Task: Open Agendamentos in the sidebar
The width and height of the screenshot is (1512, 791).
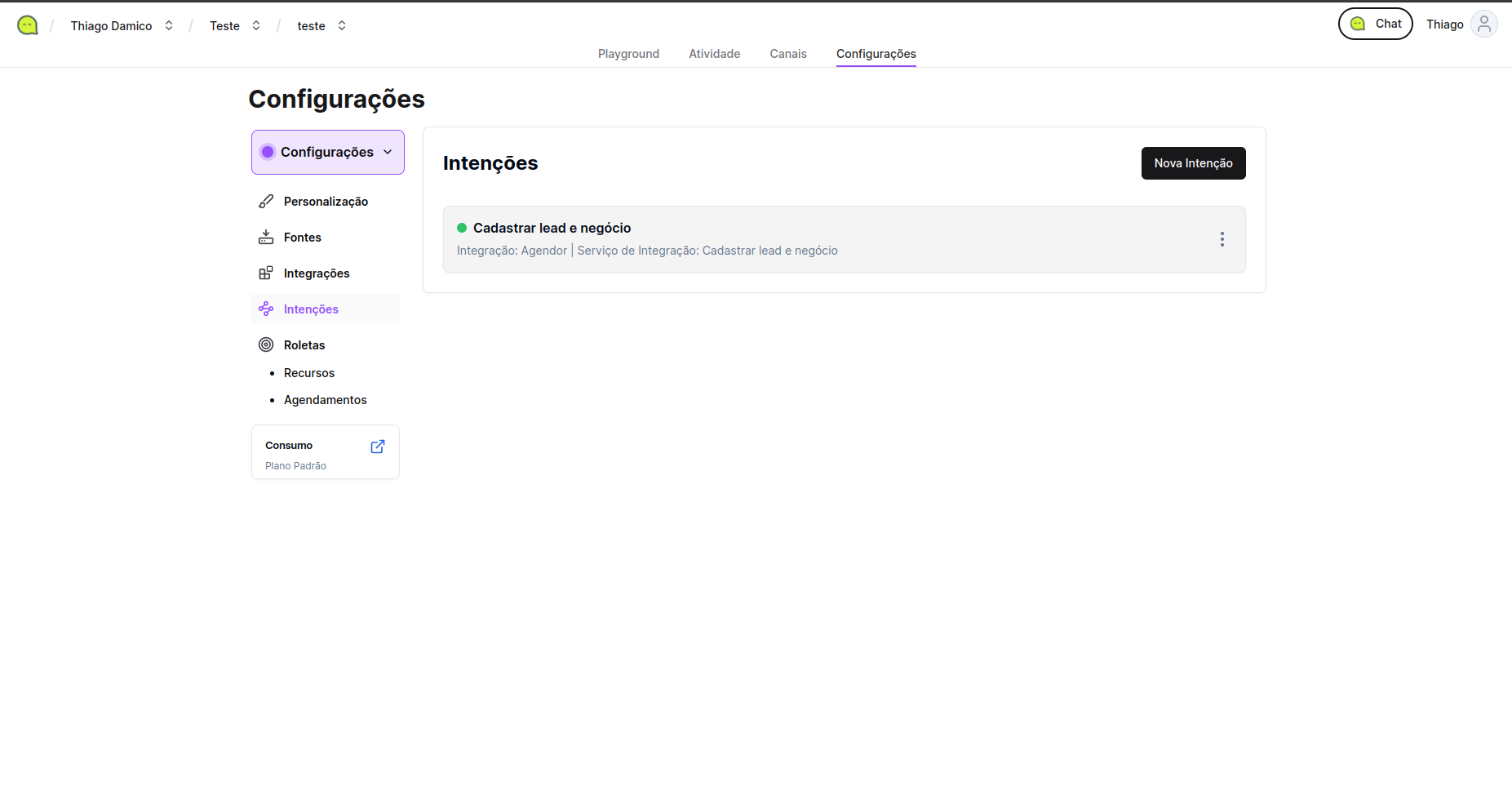Action: 325,400
